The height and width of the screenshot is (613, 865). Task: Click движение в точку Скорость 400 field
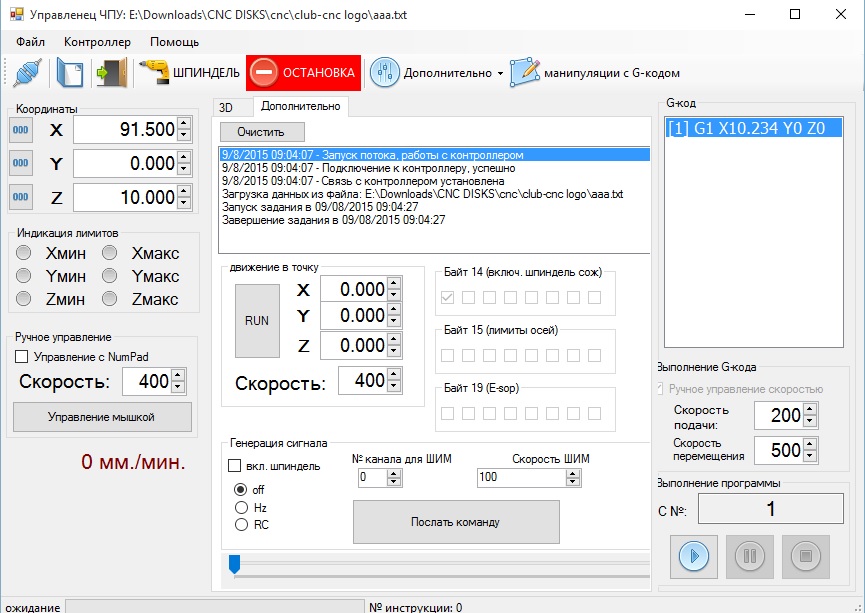pos(363,381)
